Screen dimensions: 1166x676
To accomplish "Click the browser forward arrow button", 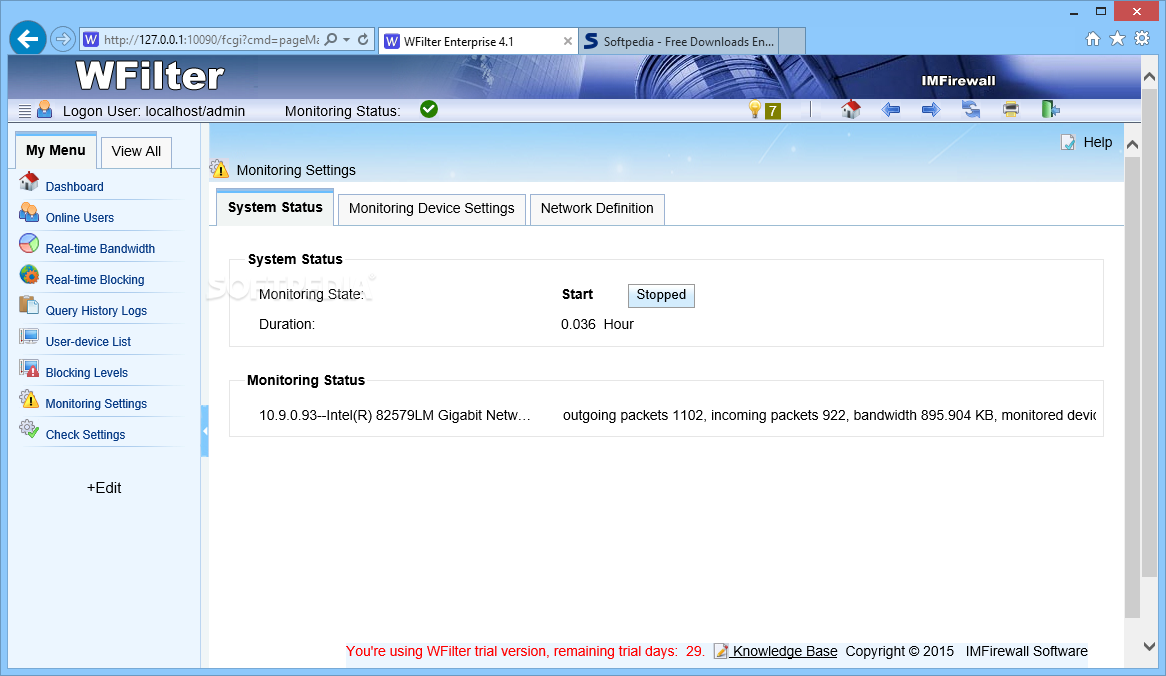I will (63, 39).
